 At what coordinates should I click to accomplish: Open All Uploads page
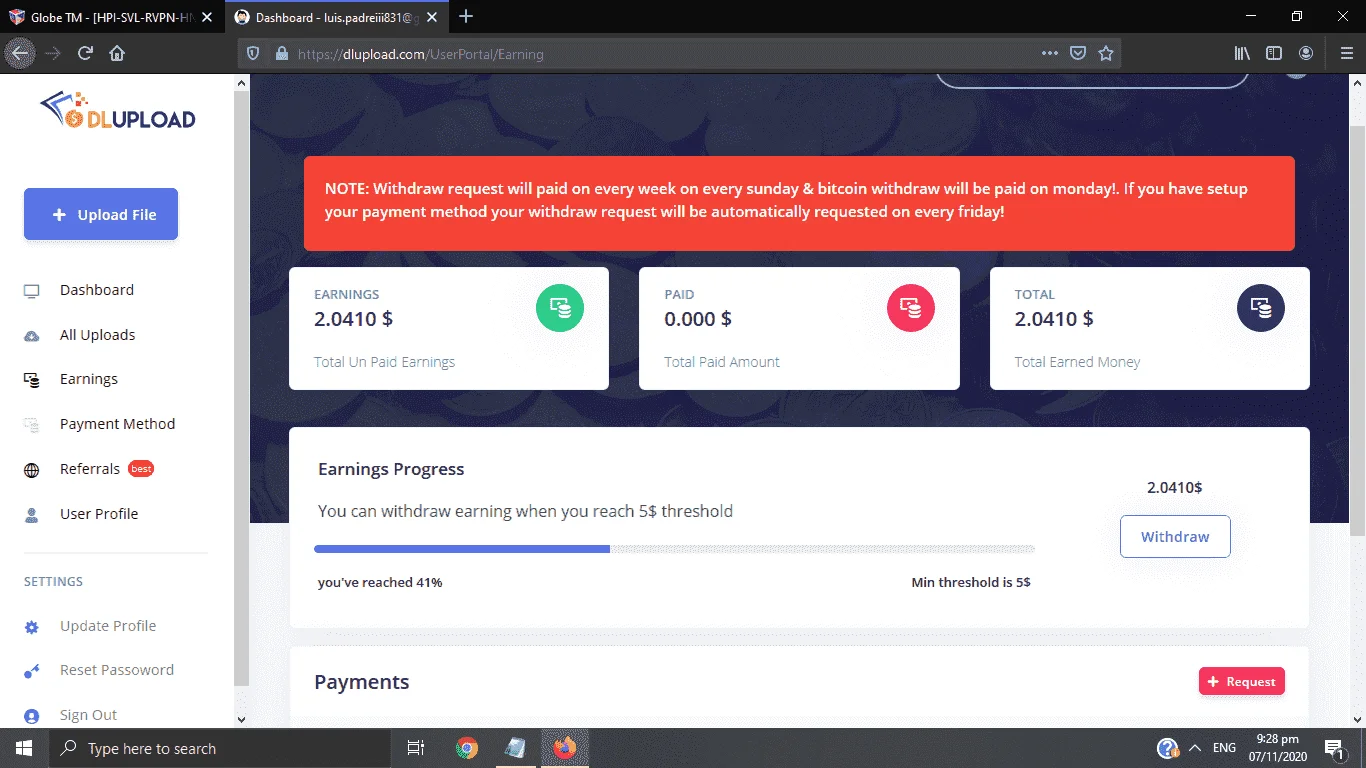(97, 336)
